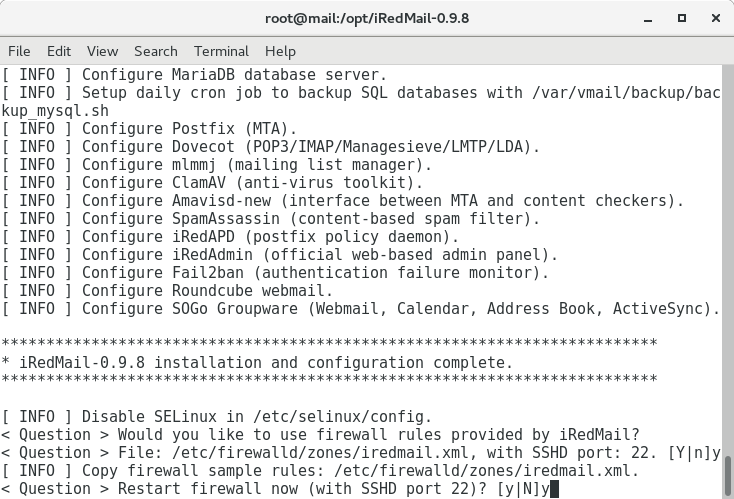Click the terminal cursor block at the prompt
Image resolution: width=734 pixels, height=499 pixels.
[x=554, y=489]
